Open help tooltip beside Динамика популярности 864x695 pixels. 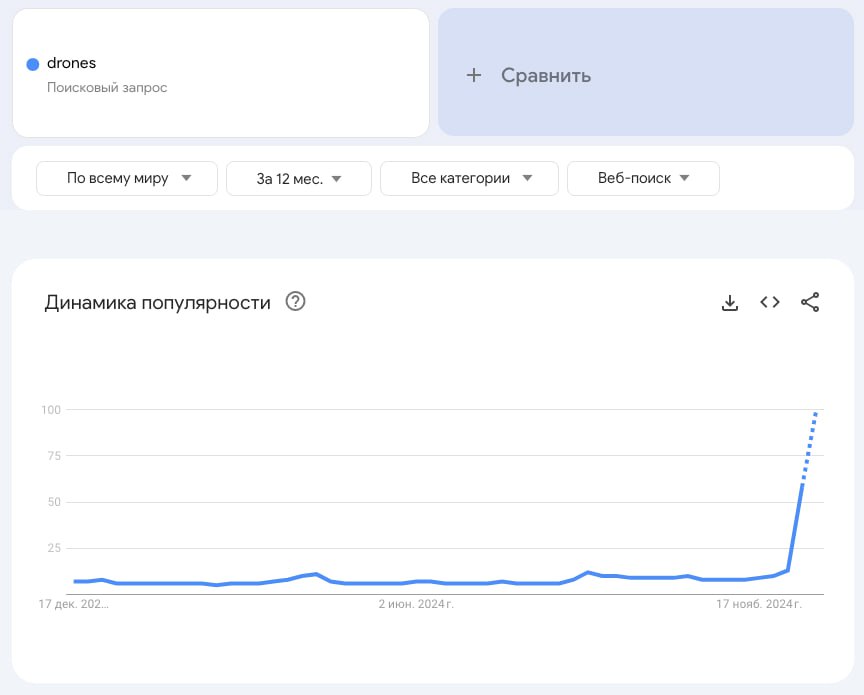pyautogui.click(x=295, y=302)
